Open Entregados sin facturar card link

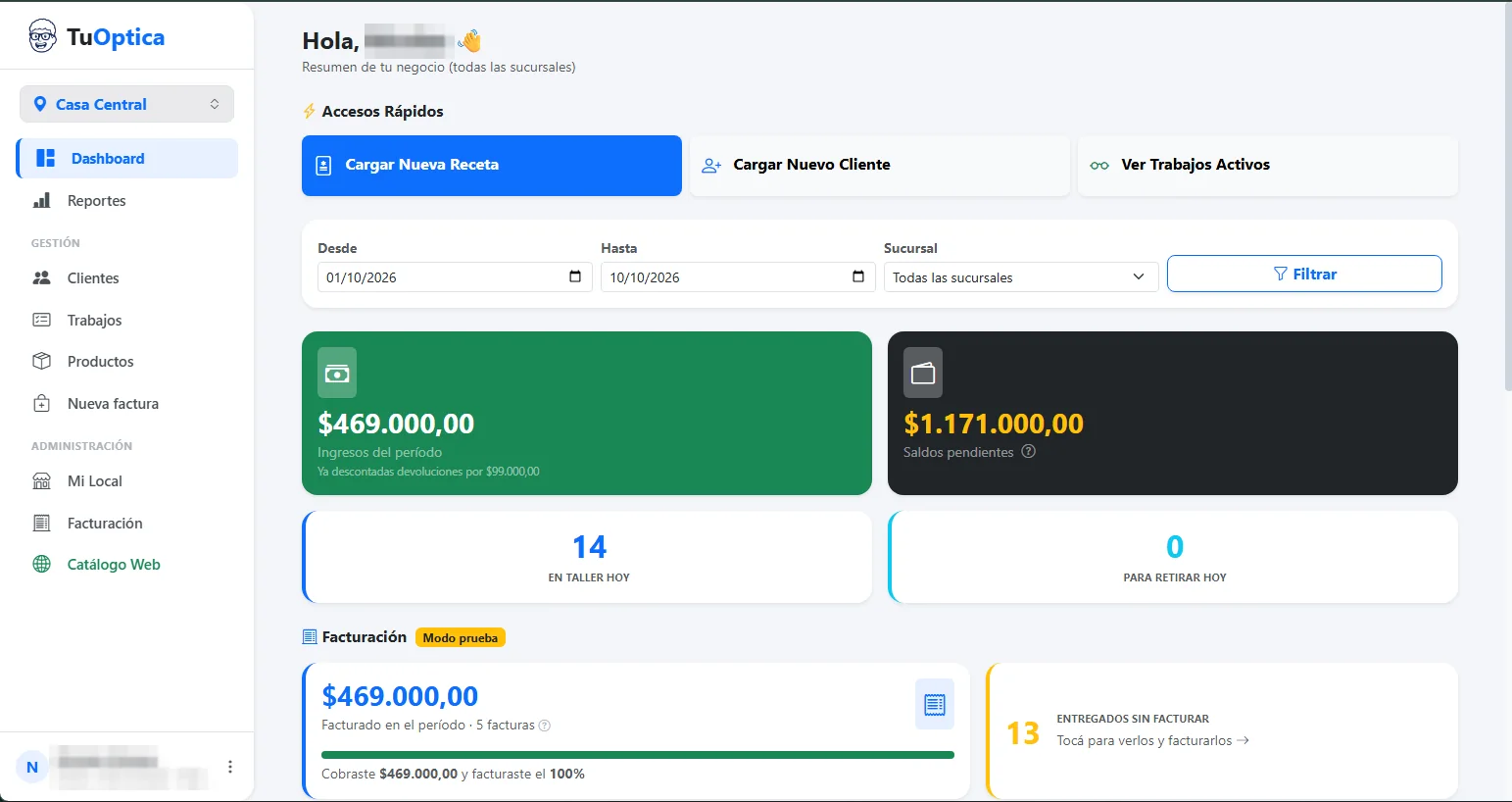(1222, 730)
